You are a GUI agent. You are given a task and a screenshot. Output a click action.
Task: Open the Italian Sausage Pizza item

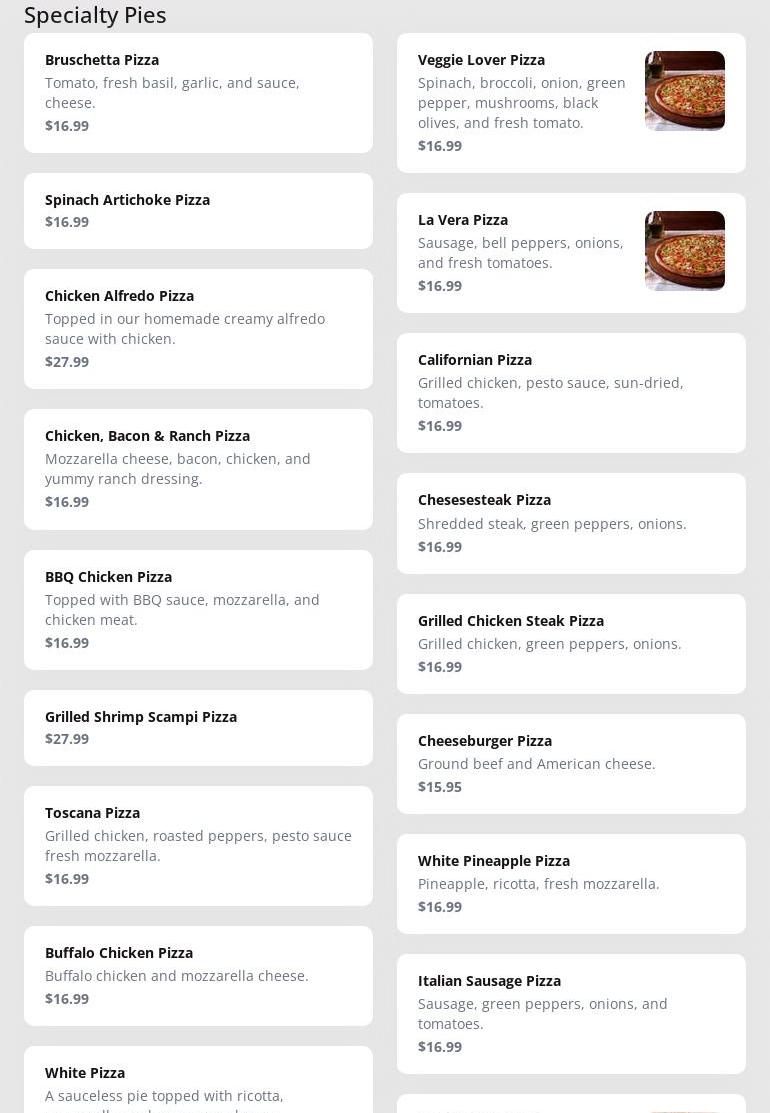coord(571,1014)
